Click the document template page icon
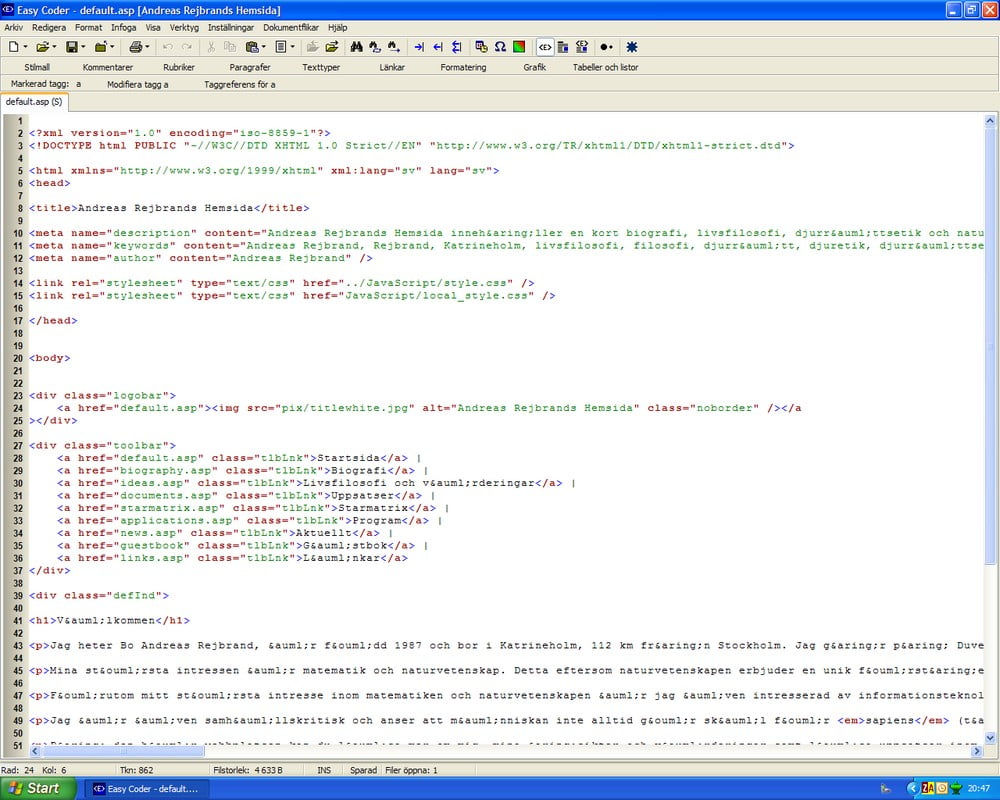Image resolution: width=1000 pixels, height=800 pixels. tap(281, 47)
